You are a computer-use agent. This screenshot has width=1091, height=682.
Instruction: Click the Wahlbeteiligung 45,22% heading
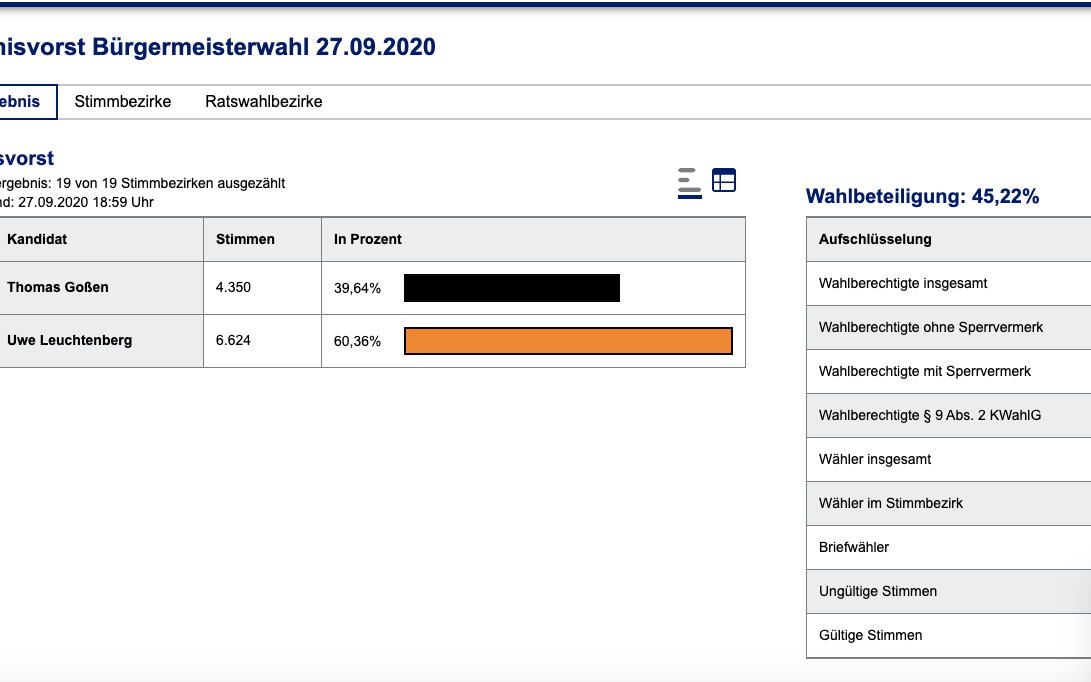point(922,197)
